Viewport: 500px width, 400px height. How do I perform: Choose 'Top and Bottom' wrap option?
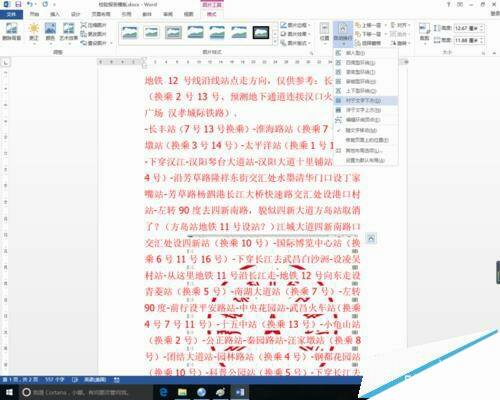[366, 91]
